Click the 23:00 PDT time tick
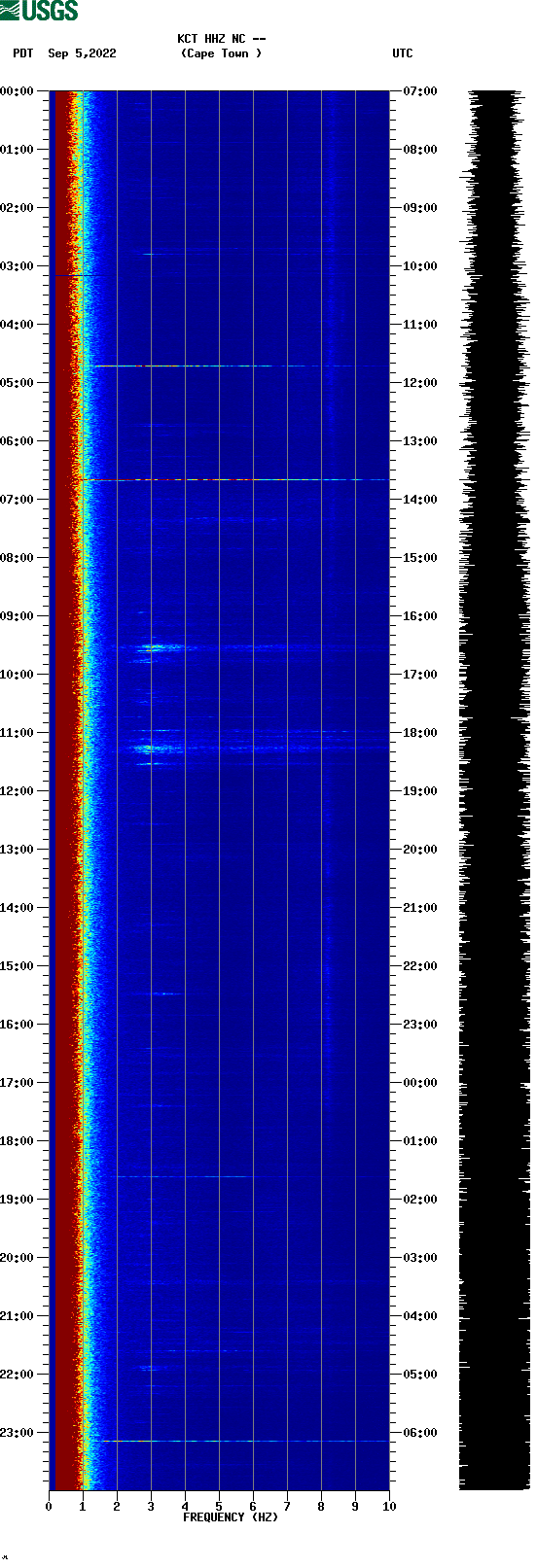Viewport: 537px width, 1568px height. [18, 1433]
